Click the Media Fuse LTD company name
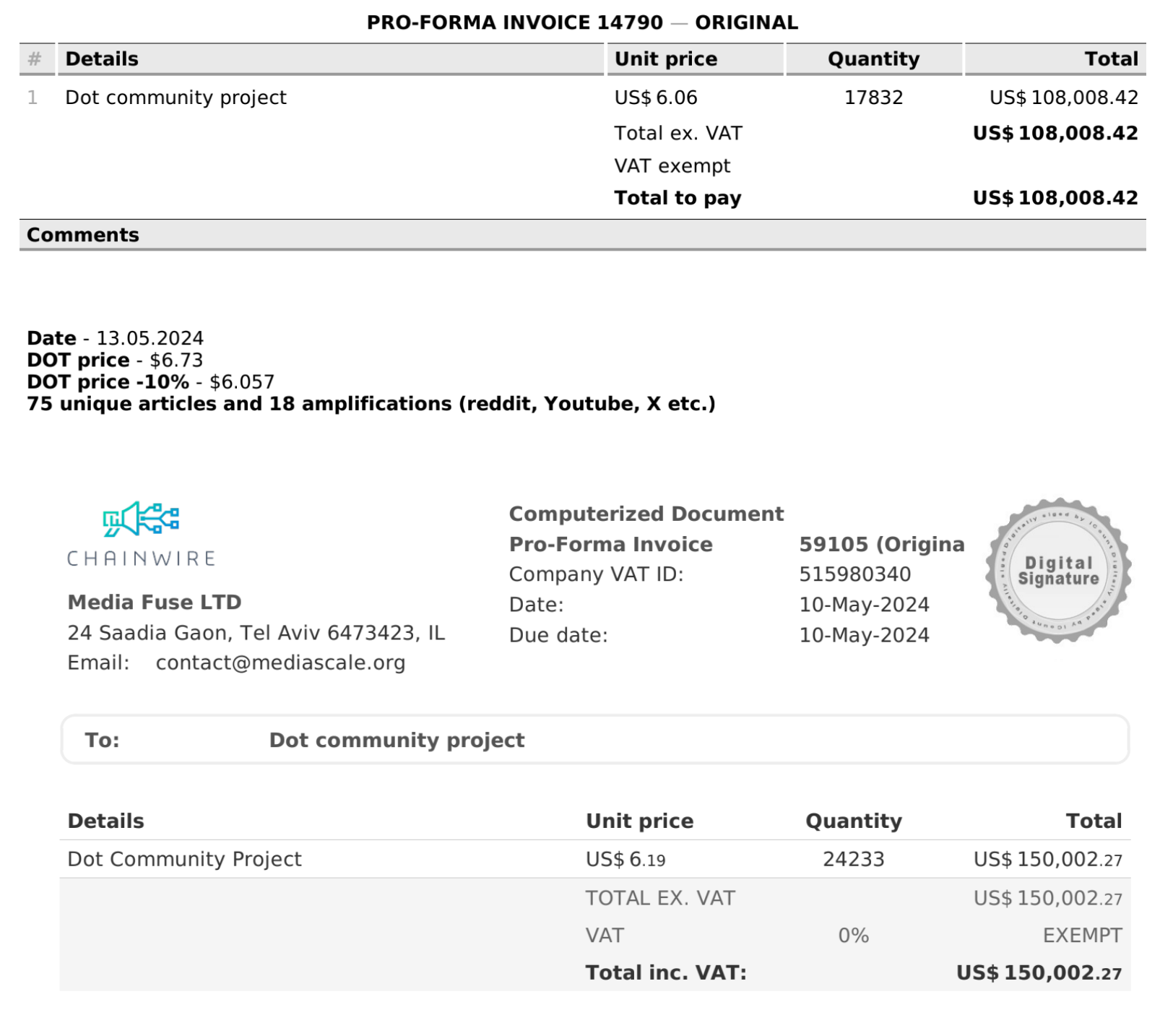The image size is (1173, 1036). 154,602
